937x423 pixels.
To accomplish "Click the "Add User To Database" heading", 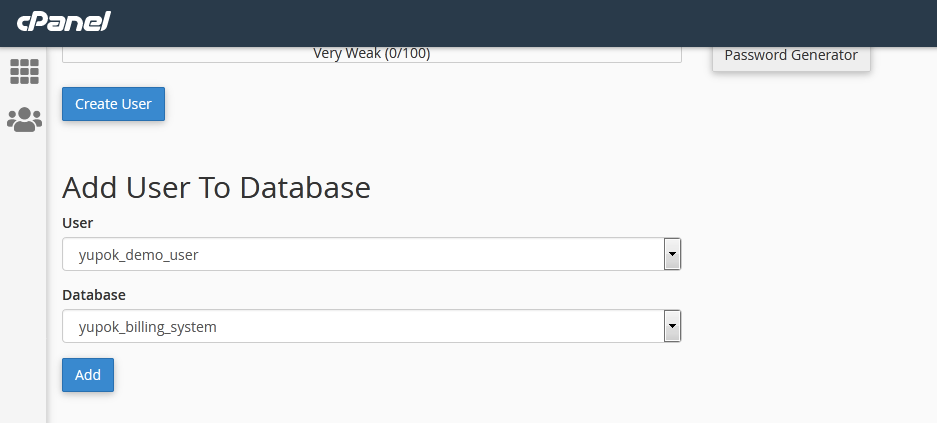I will coord(216,188).
